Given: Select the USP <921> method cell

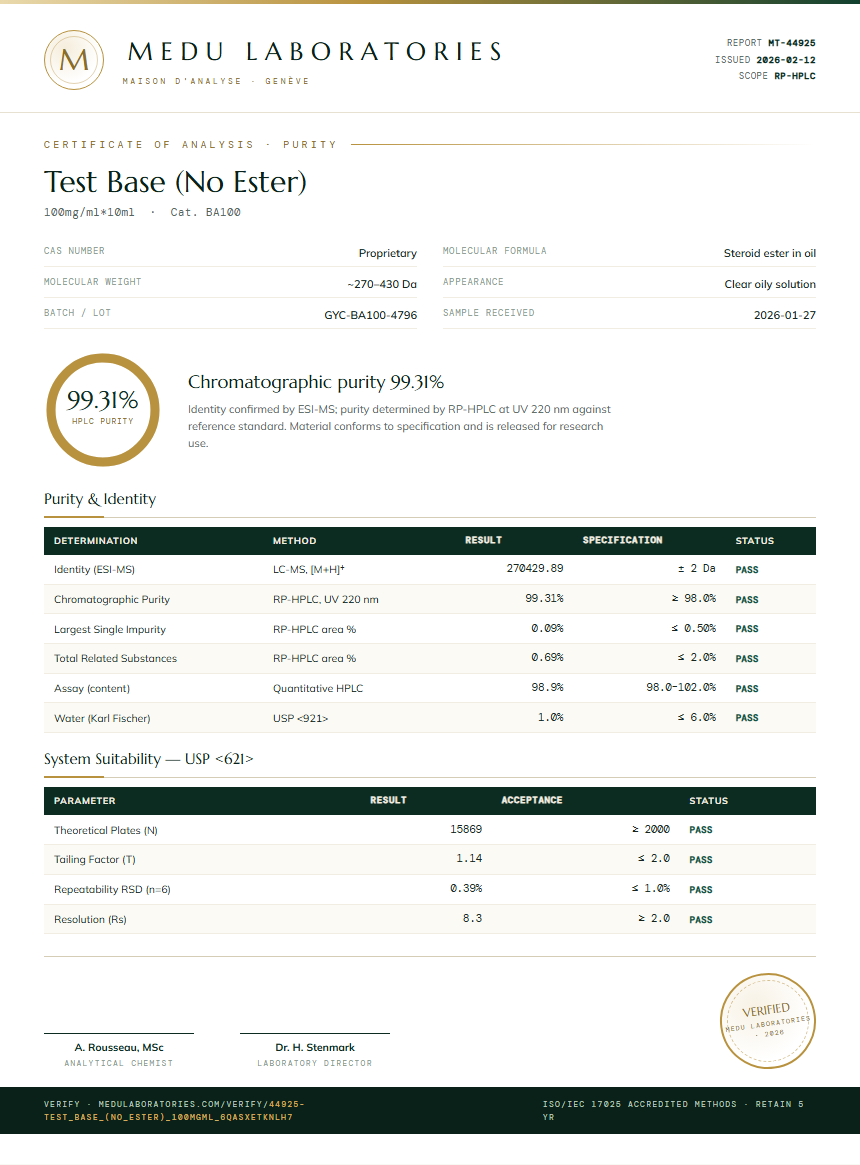Looking at the screenshot, I should tap(300, 718).
